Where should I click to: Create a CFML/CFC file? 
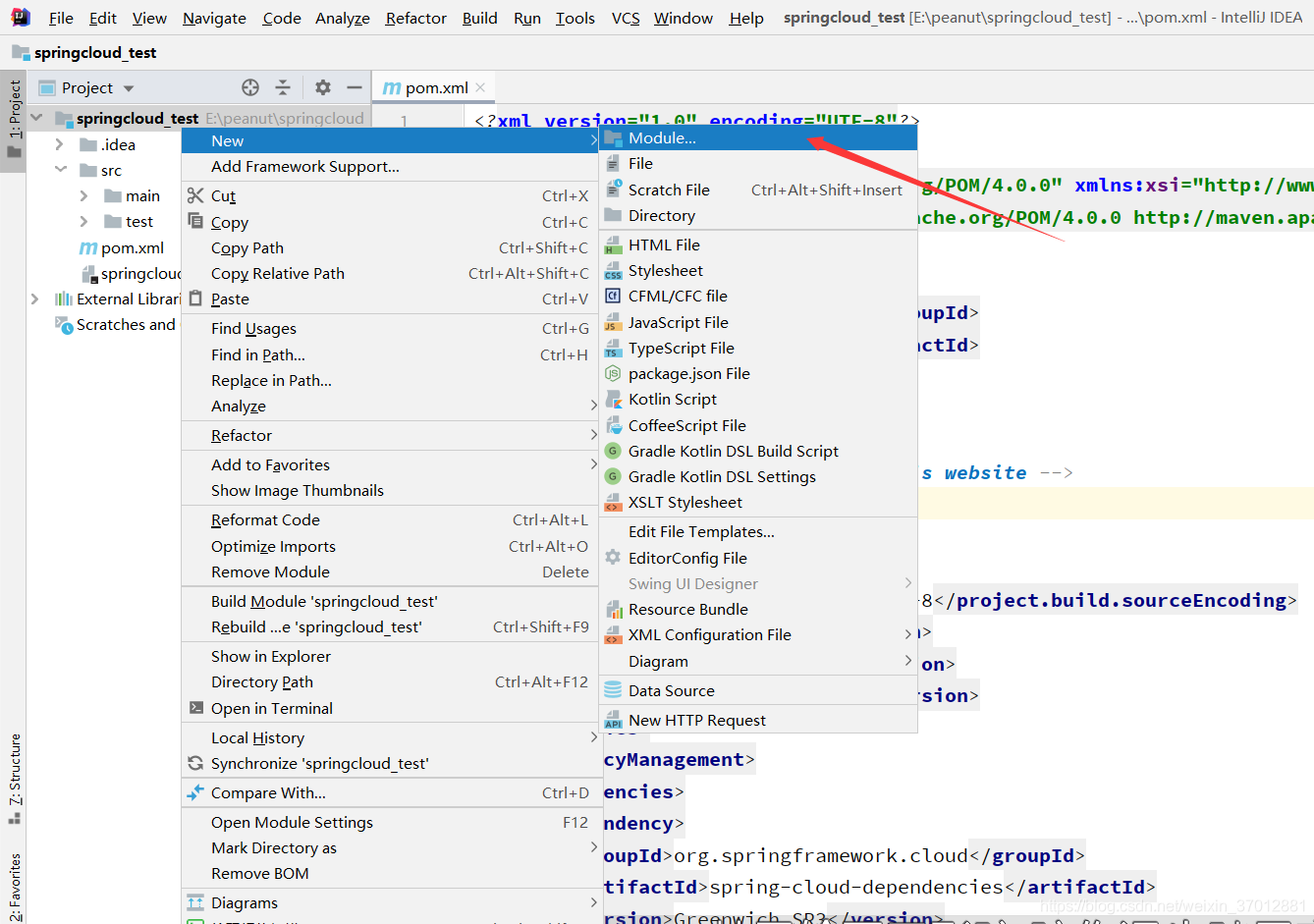(758, 296)
